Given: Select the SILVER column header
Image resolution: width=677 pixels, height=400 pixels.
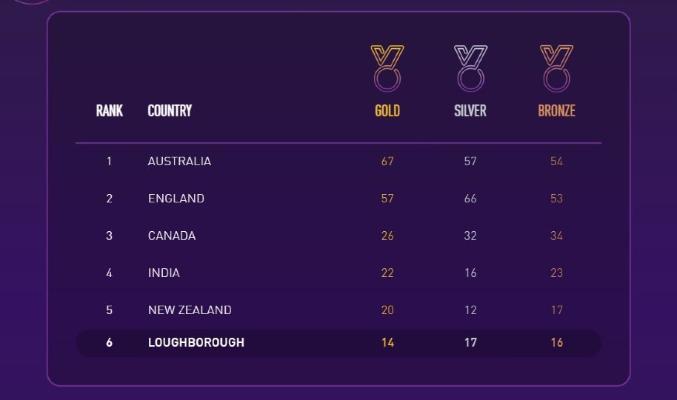Looking at the screenshot, I should click(470, 110).
